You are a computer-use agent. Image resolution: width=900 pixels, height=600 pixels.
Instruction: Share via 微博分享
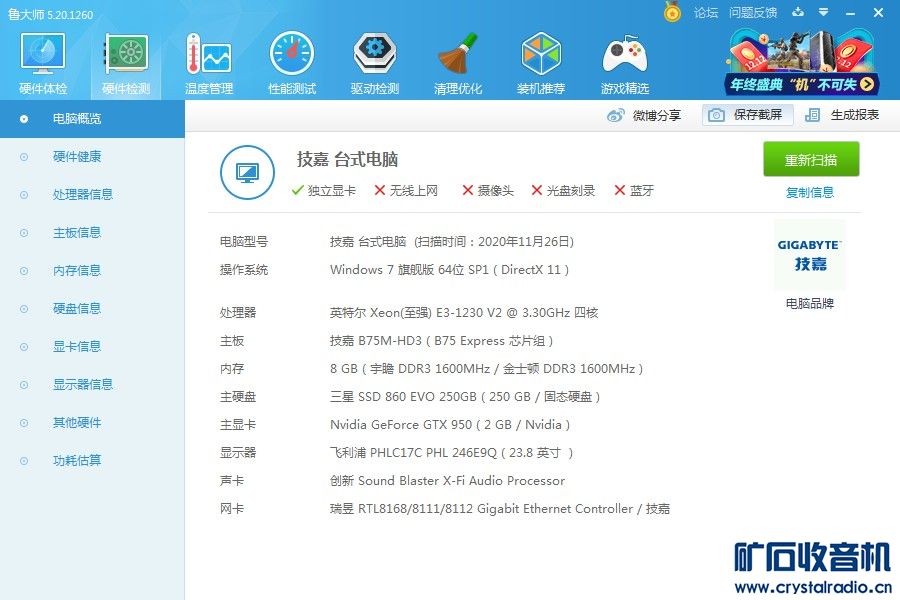[645, 115]
